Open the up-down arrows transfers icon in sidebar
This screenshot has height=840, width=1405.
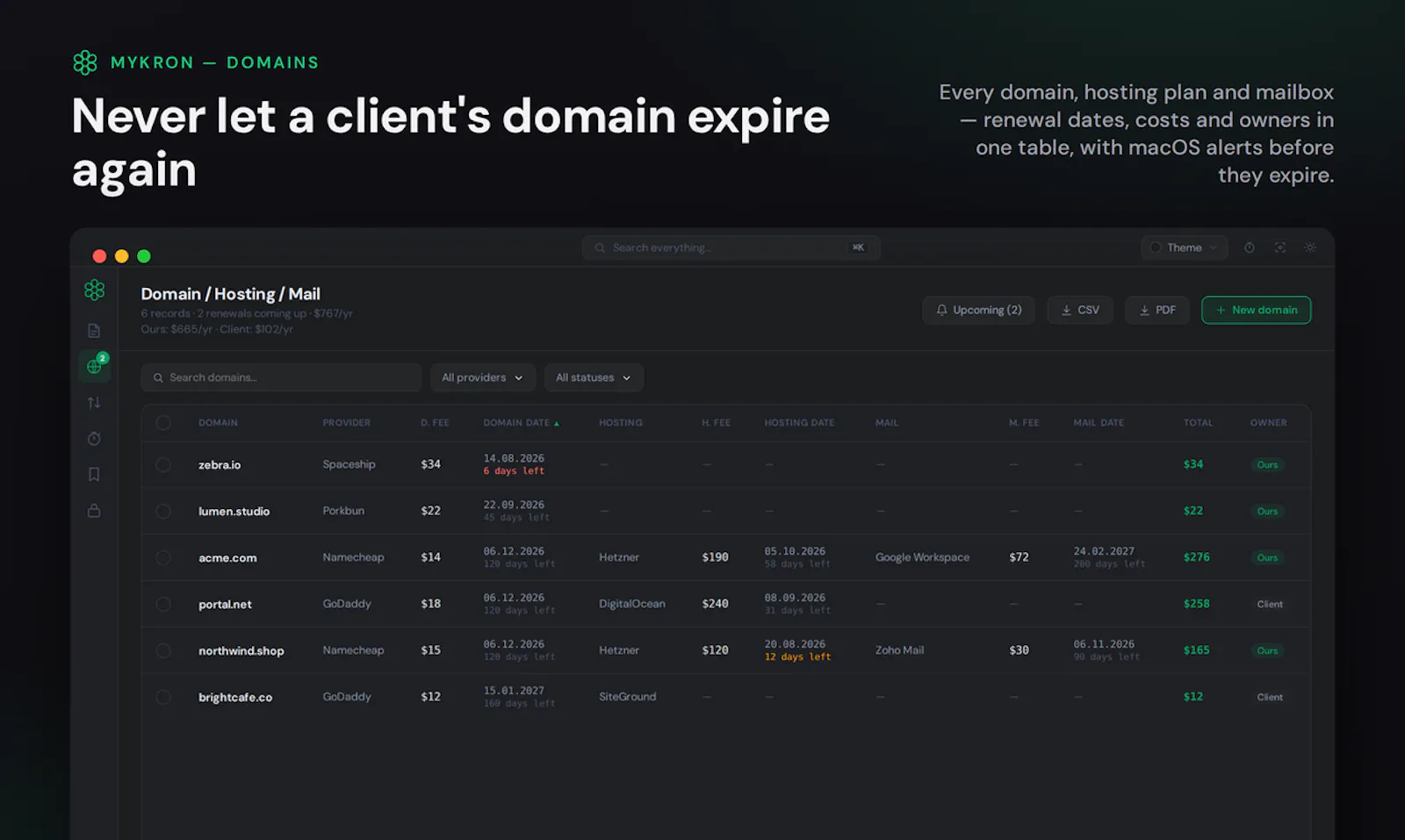[x=94, y=403]
